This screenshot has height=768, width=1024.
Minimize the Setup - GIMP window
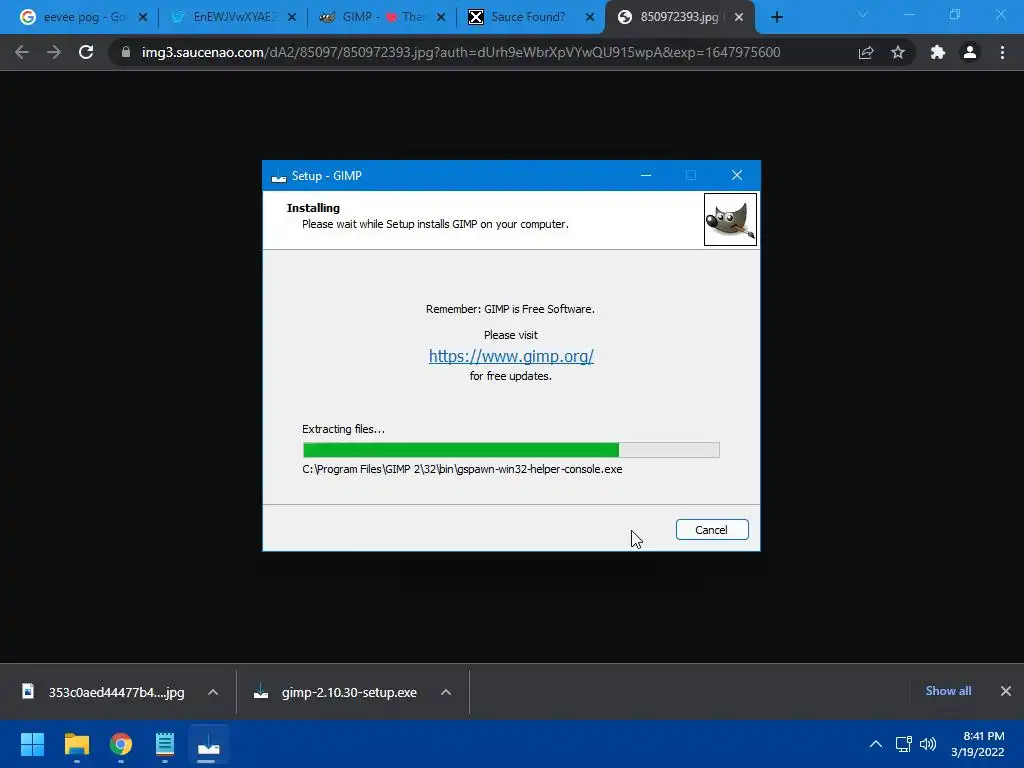[x=646, y=175]
